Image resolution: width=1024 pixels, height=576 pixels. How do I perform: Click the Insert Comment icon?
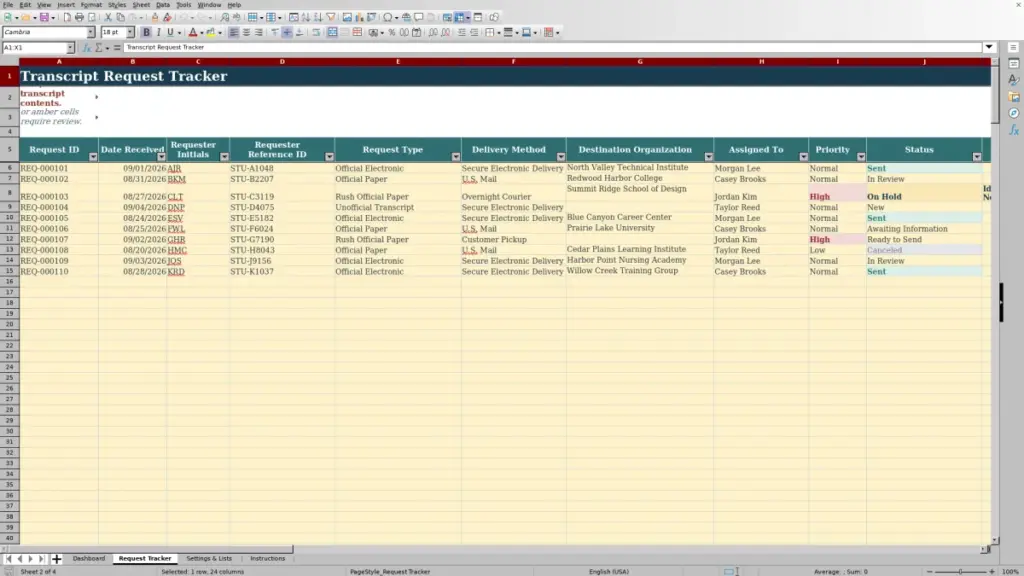point(419,18)
